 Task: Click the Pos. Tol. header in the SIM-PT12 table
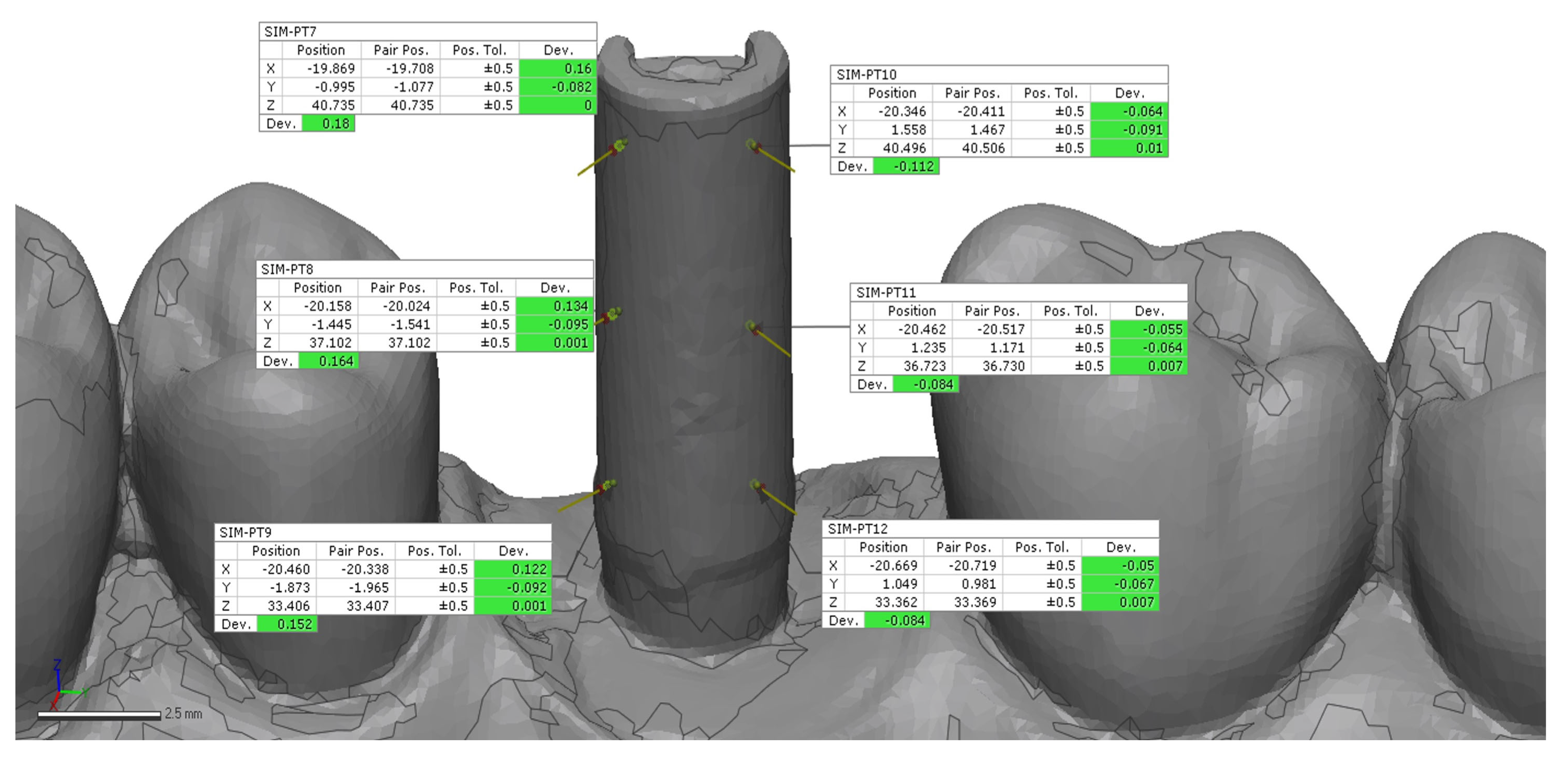[x=1042, y=547]
